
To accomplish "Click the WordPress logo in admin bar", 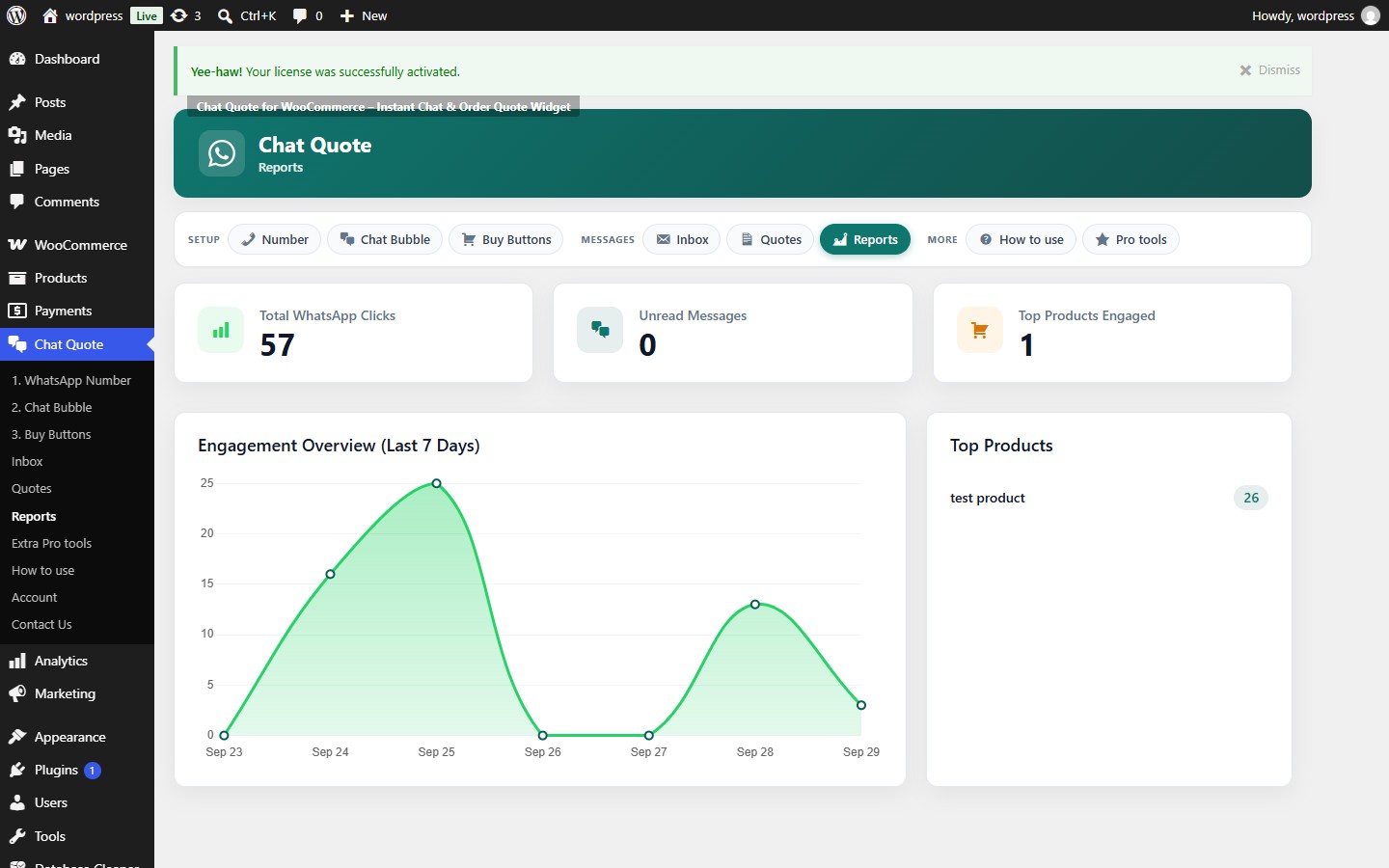I will pyautogui.click(x=16, y=15).
